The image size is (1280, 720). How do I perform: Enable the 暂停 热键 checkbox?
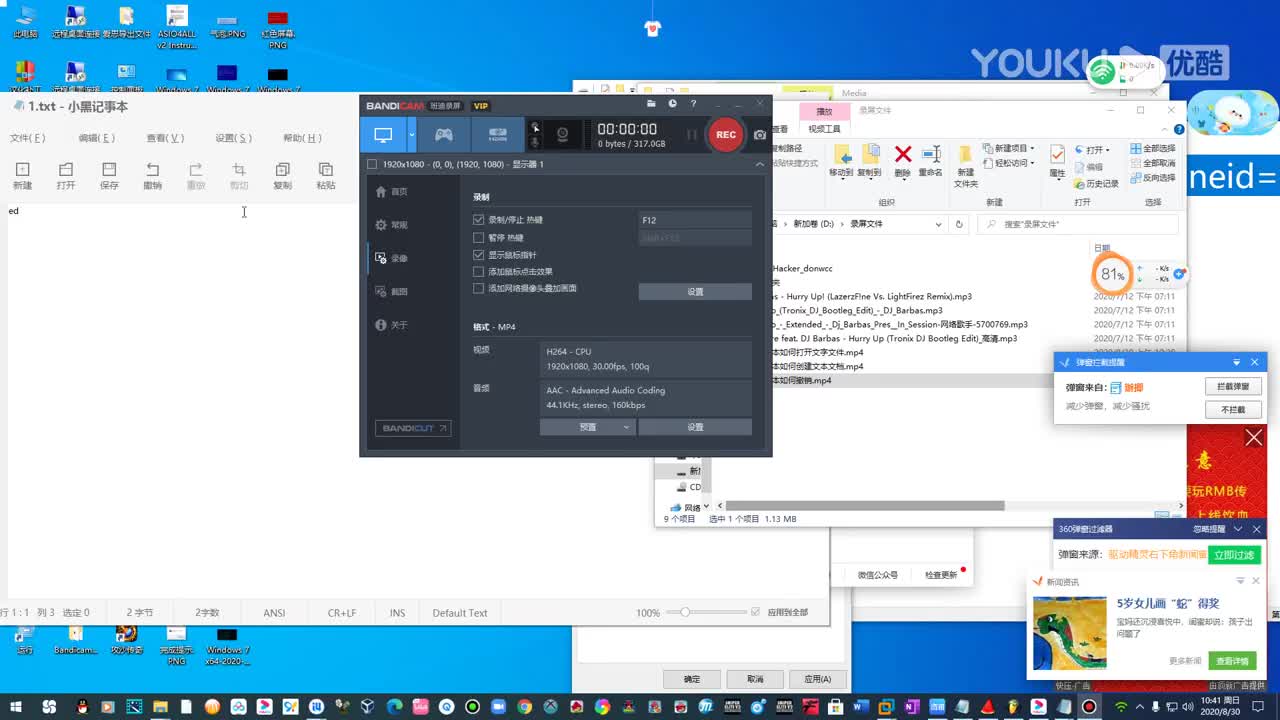pyautogui.click(x=478, y=237)
